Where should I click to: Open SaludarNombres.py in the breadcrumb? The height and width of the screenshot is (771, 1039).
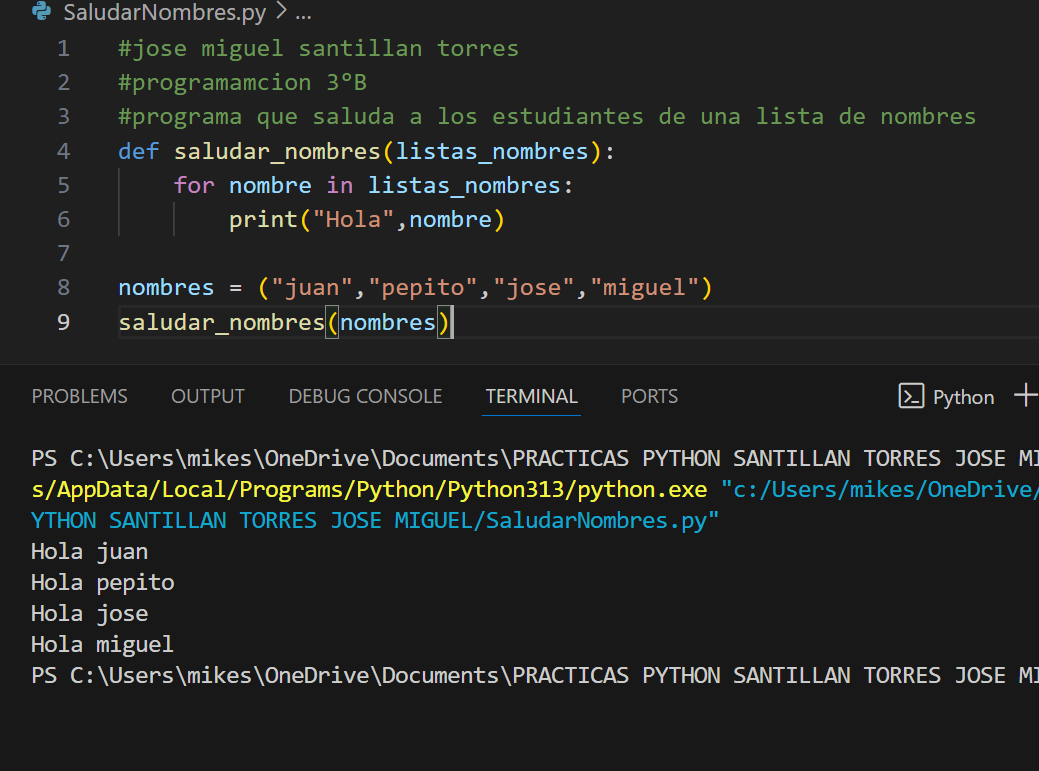tap(164, 12)
